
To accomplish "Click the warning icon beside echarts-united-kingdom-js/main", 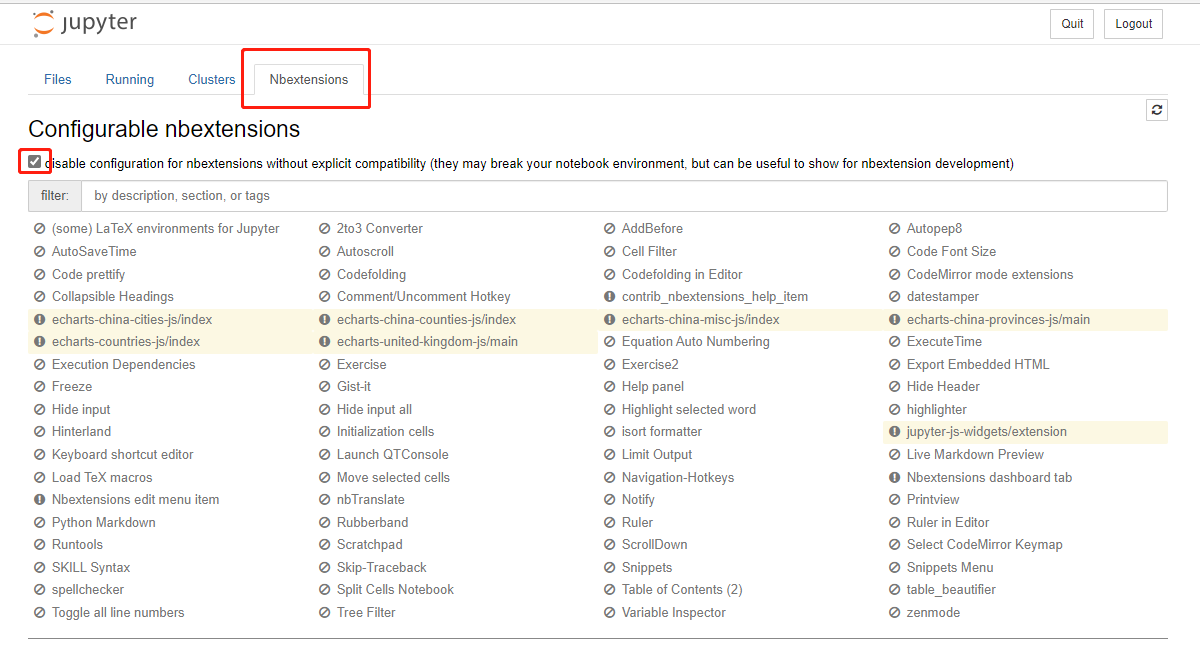I will pos(325,342).
